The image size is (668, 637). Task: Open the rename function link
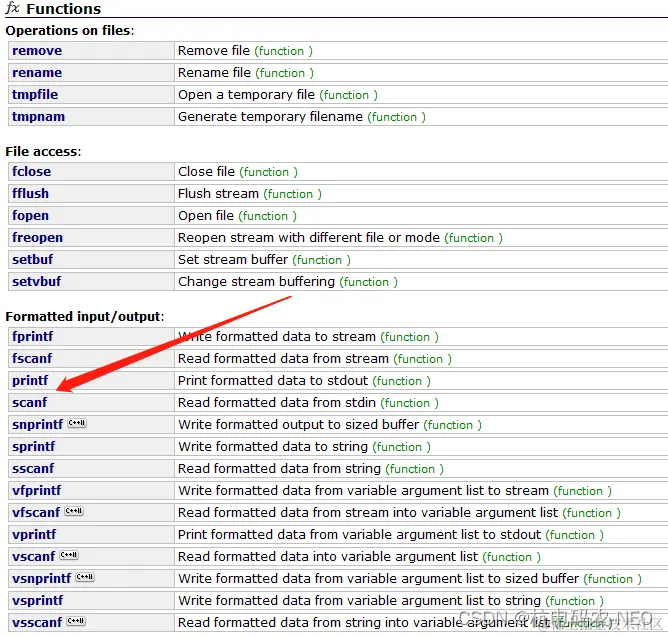tap(37, 73)
